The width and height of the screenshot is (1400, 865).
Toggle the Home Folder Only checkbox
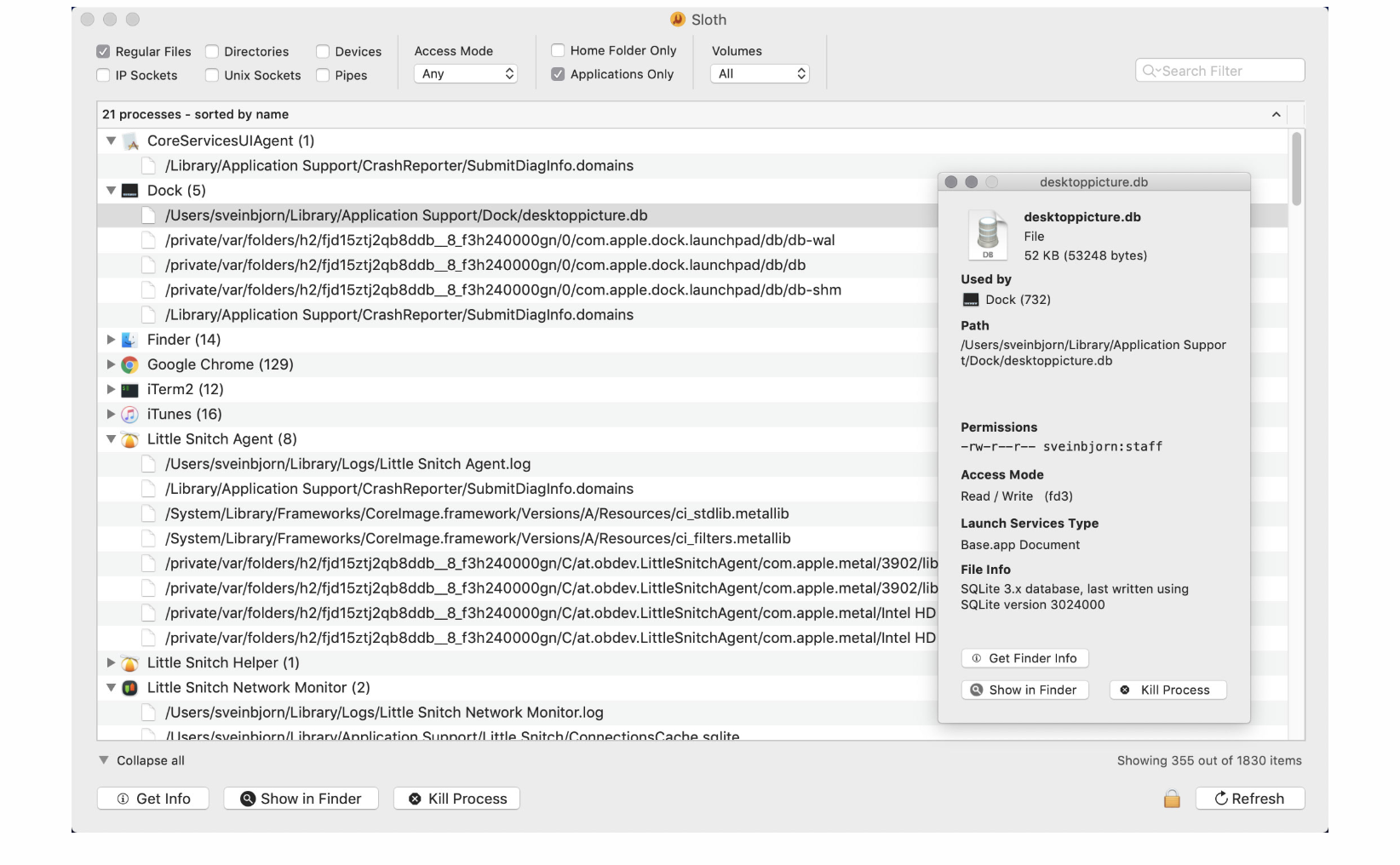pos(558,50)
